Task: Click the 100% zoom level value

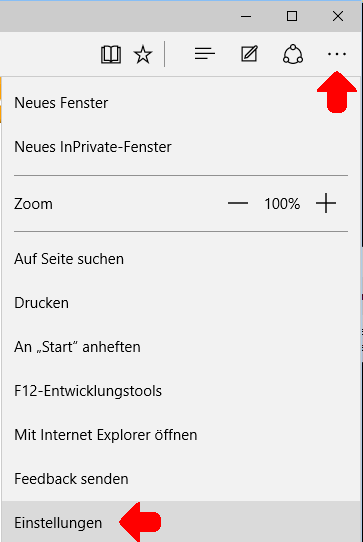Action: point(282,204)
